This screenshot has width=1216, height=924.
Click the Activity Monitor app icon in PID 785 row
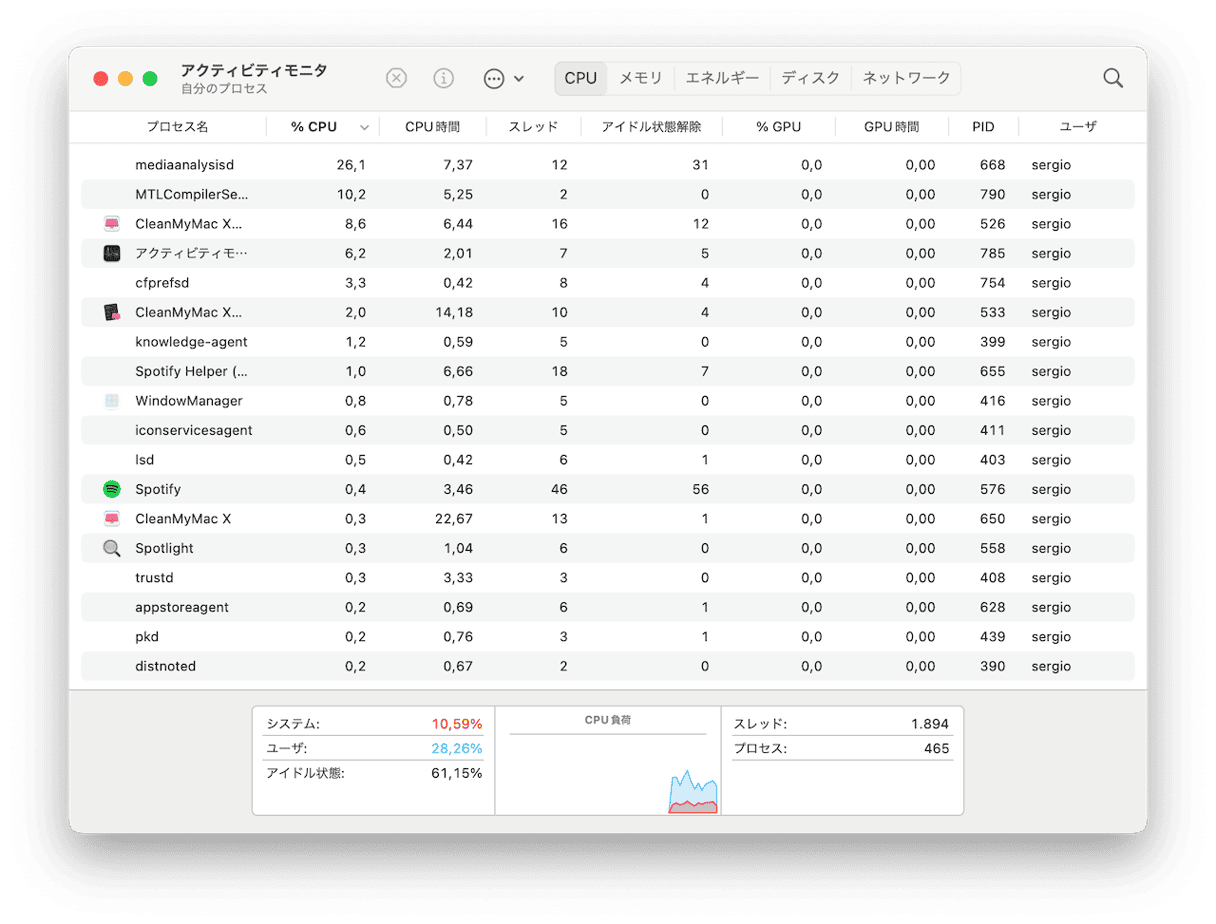112,253
